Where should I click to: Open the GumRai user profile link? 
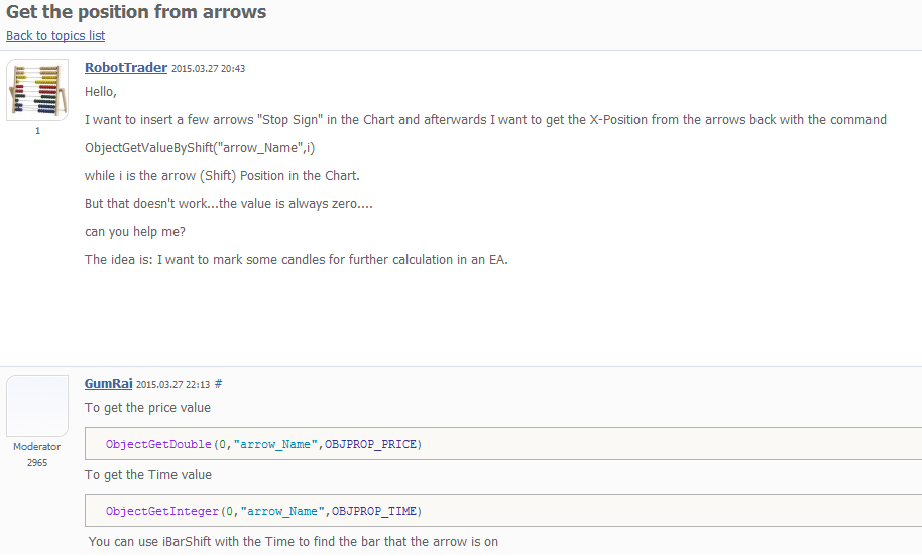[x=109, y=383]
